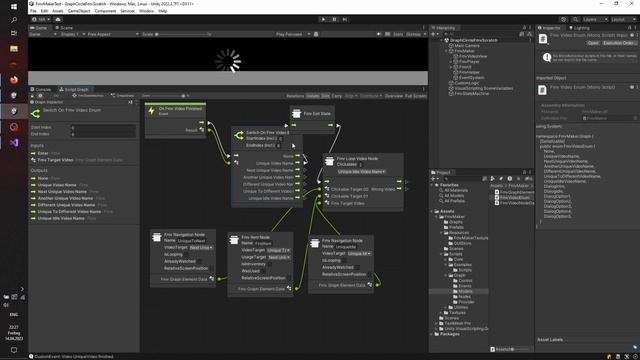Screen dimensions: 640x360
Task: Toggle the Values button in Script Graph toolbar
Action: (313, 96)
